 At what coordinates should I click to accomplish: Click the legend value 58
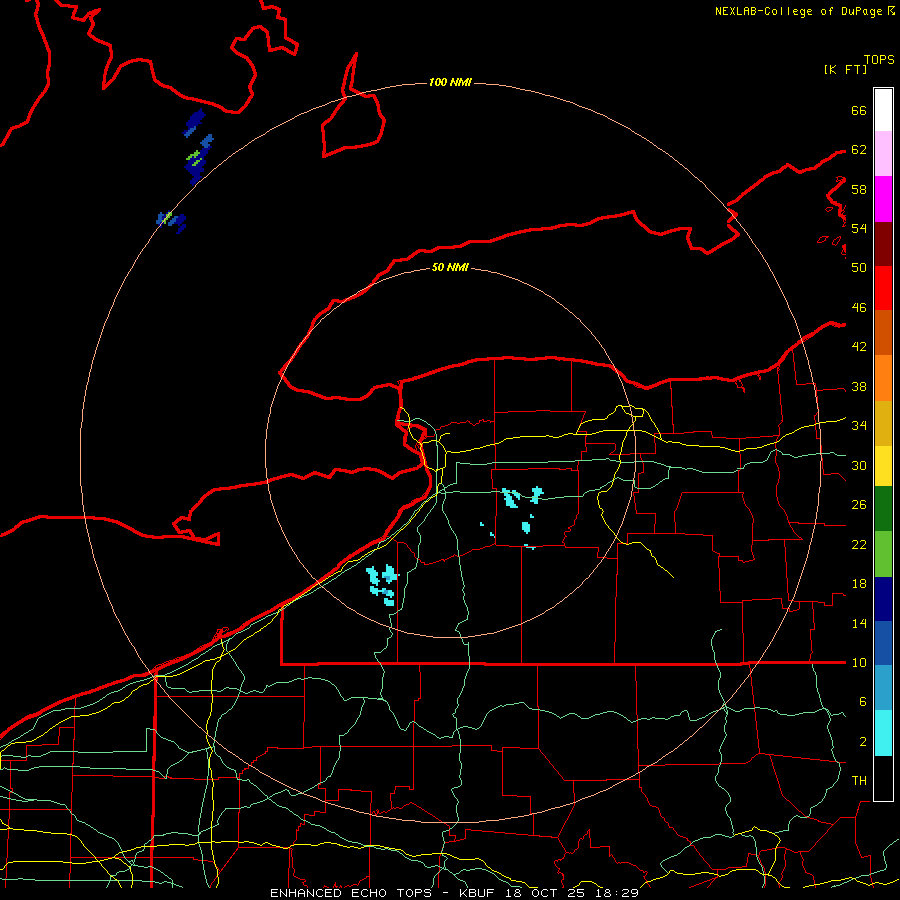859,189
